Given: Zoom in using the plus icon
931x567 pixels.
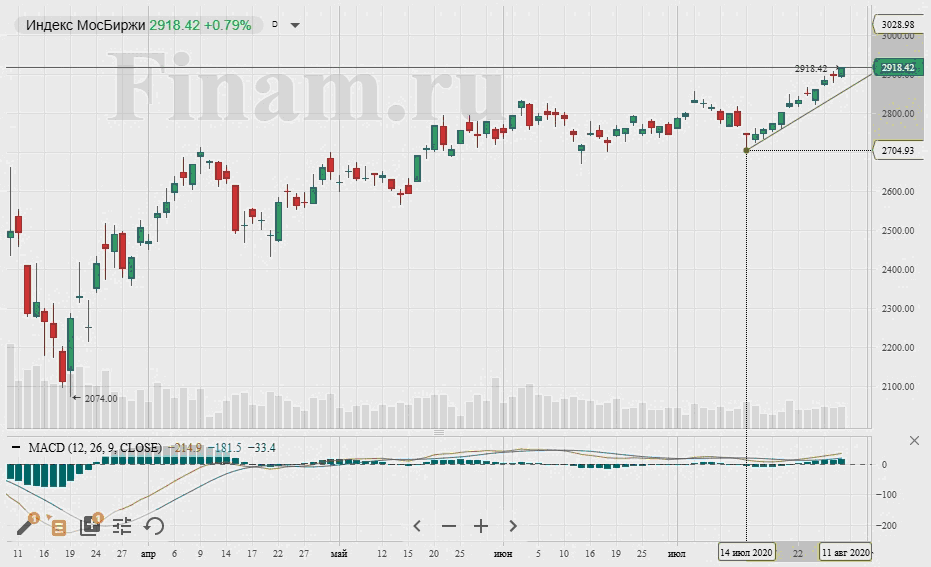Looking at the screenshot, I should [481, 526].
